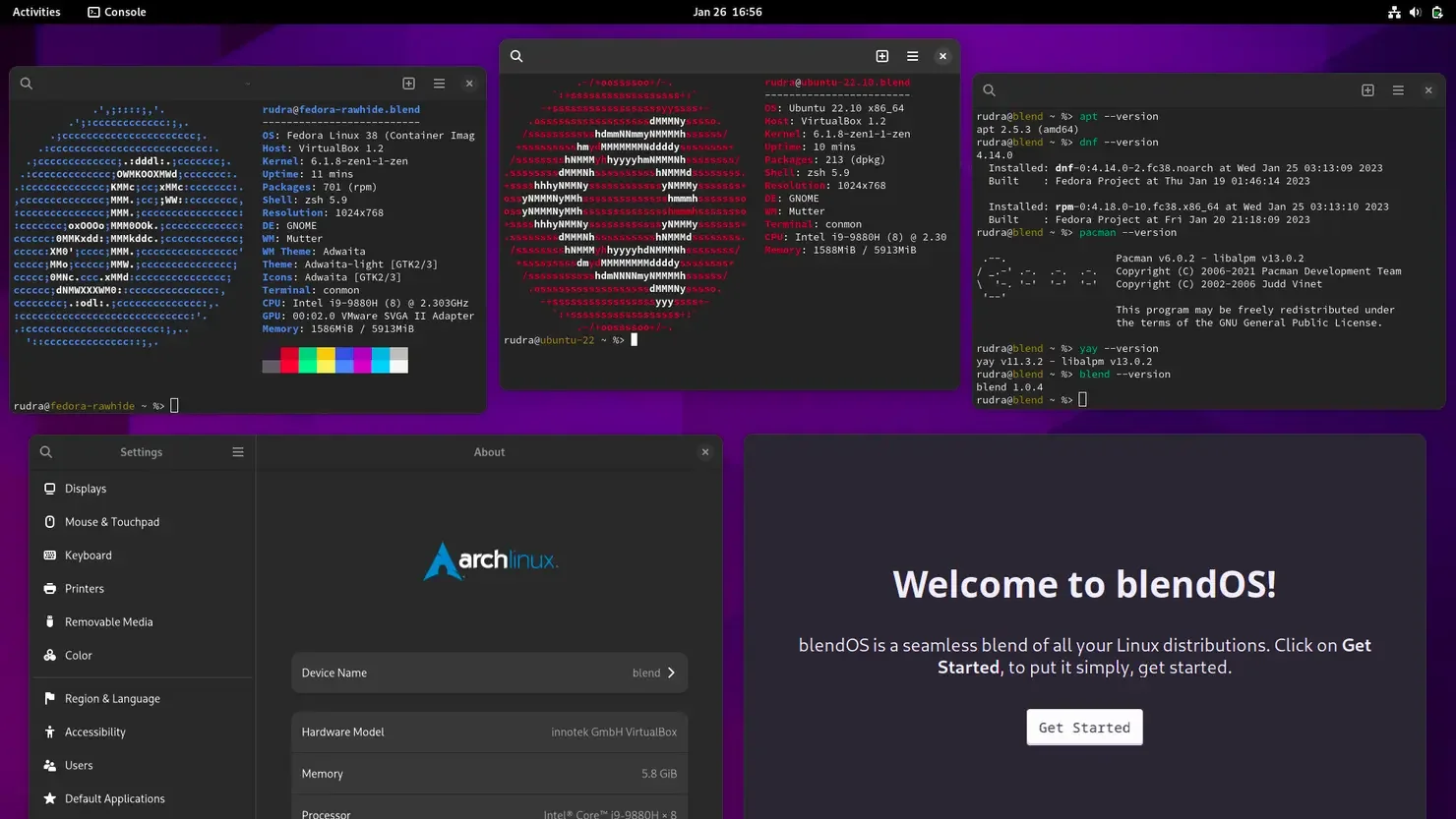Open Default Applications settings
Viewport: 1456px width, 819px height.
tap(142, 799)
